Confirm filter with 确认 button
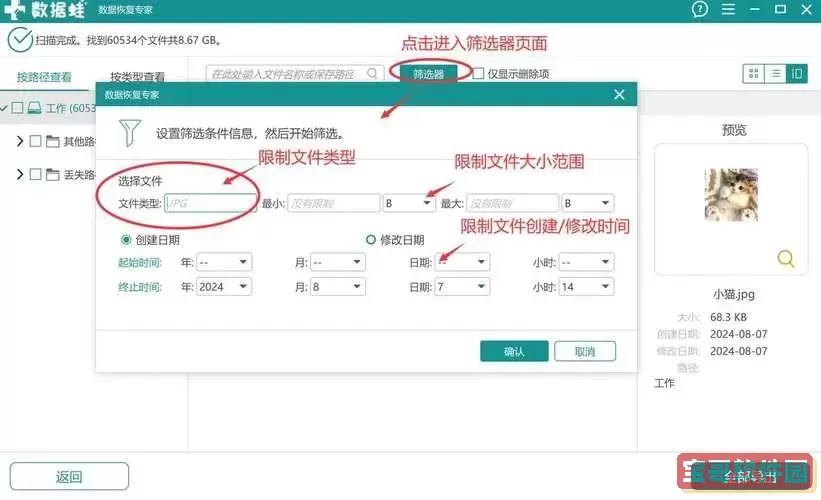The height and width of the screenshot is (500, 821). [514, 351]
